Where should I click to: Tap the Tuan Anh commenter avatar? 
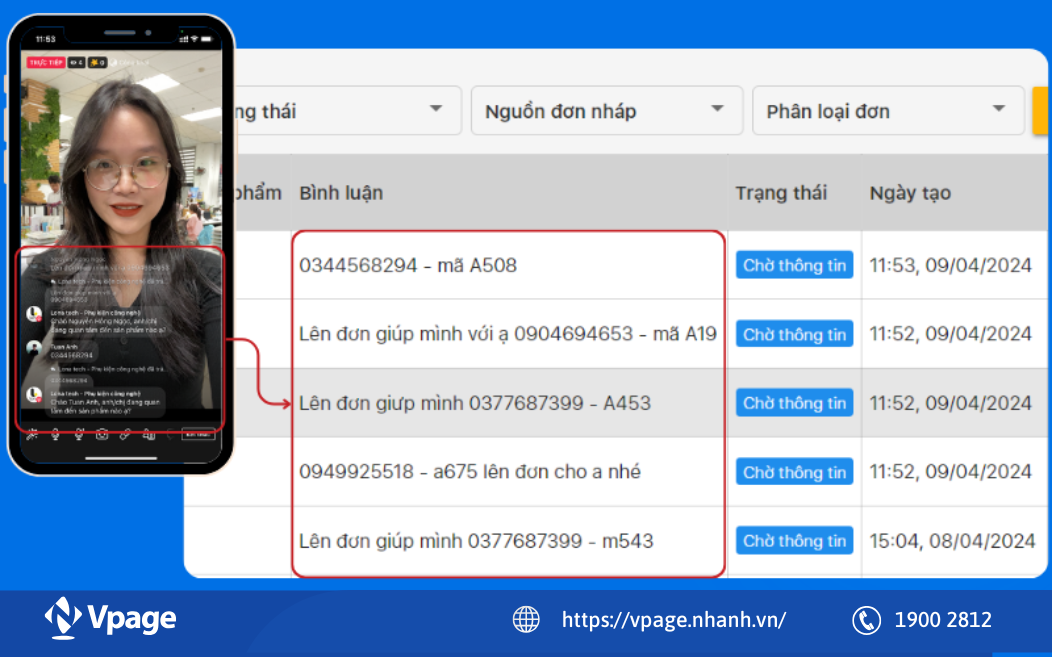click(x=34, y=348)
